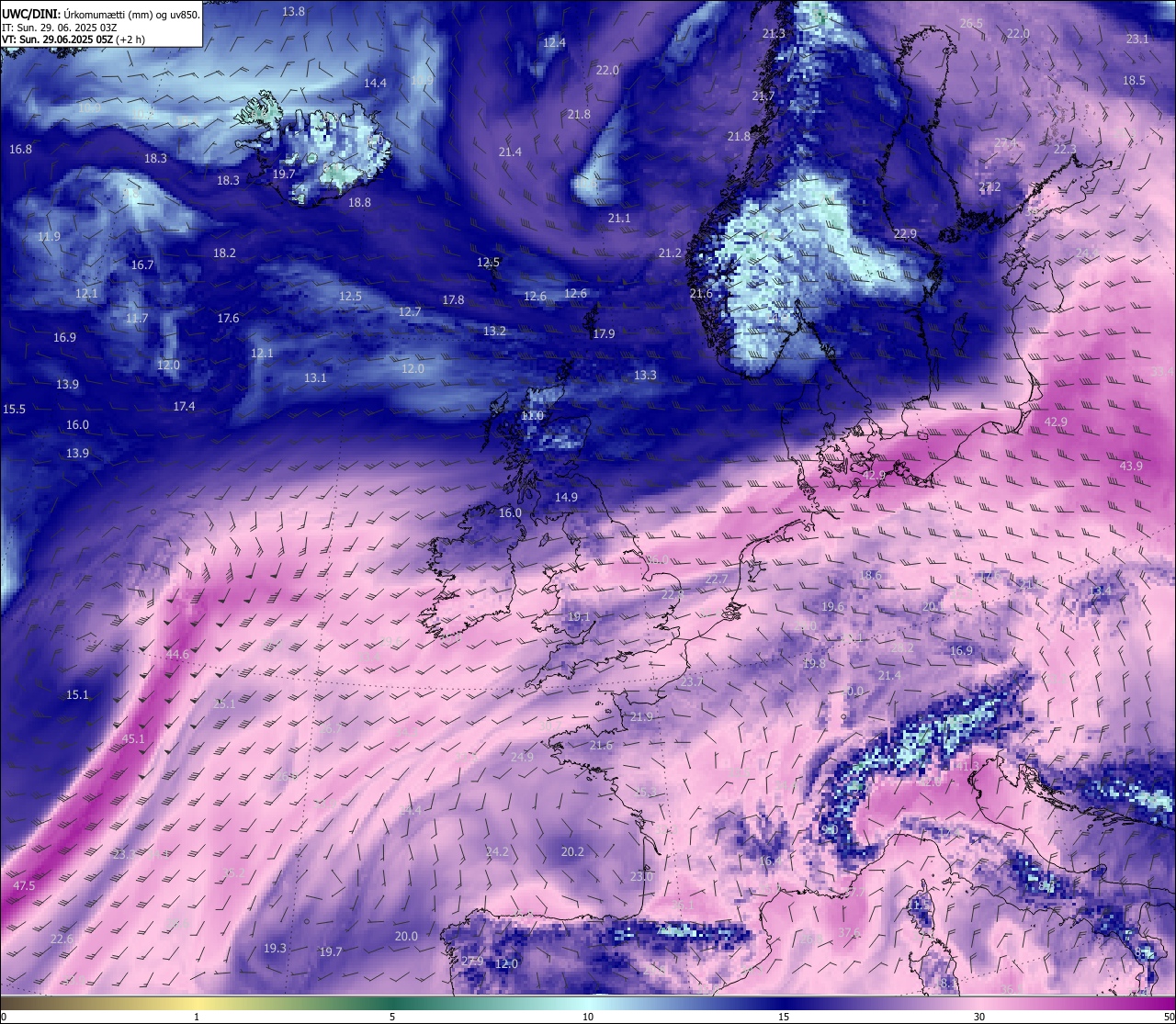Click the 23.7 map value
The width and height of the screenshot is (1176, 1024).
click(x=691, y=682)
